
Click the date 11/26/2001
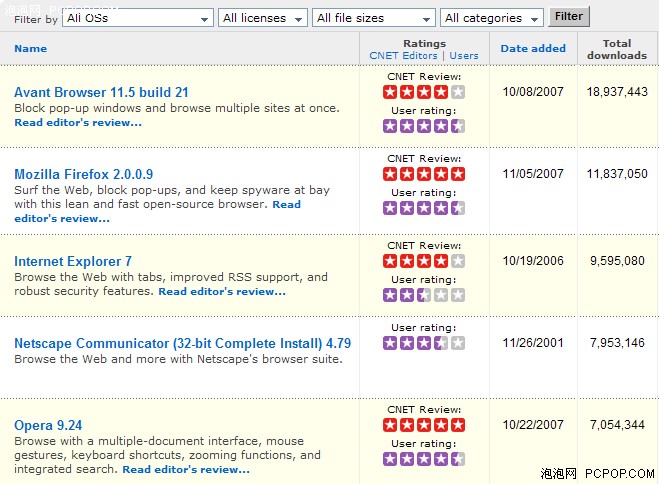[533, 343]
